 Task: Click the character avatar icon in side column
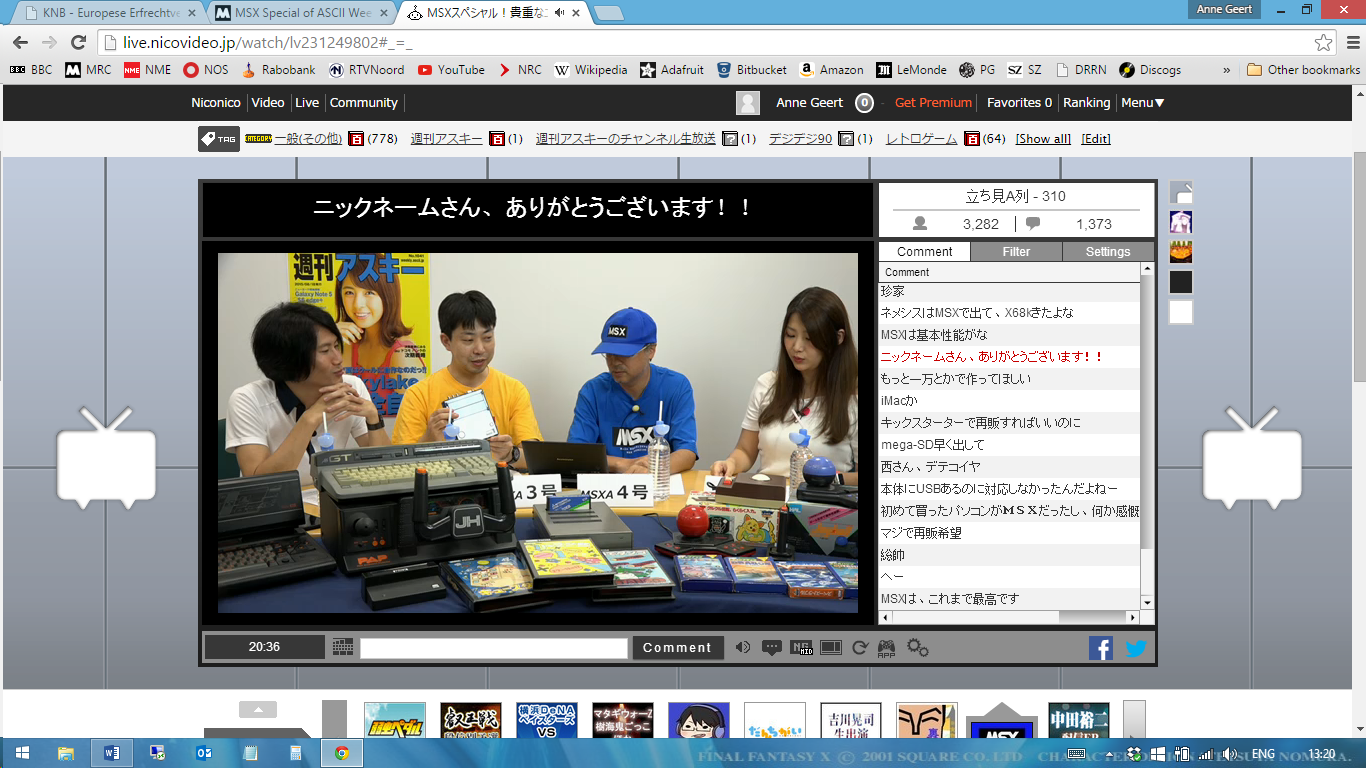[1181, 222]
